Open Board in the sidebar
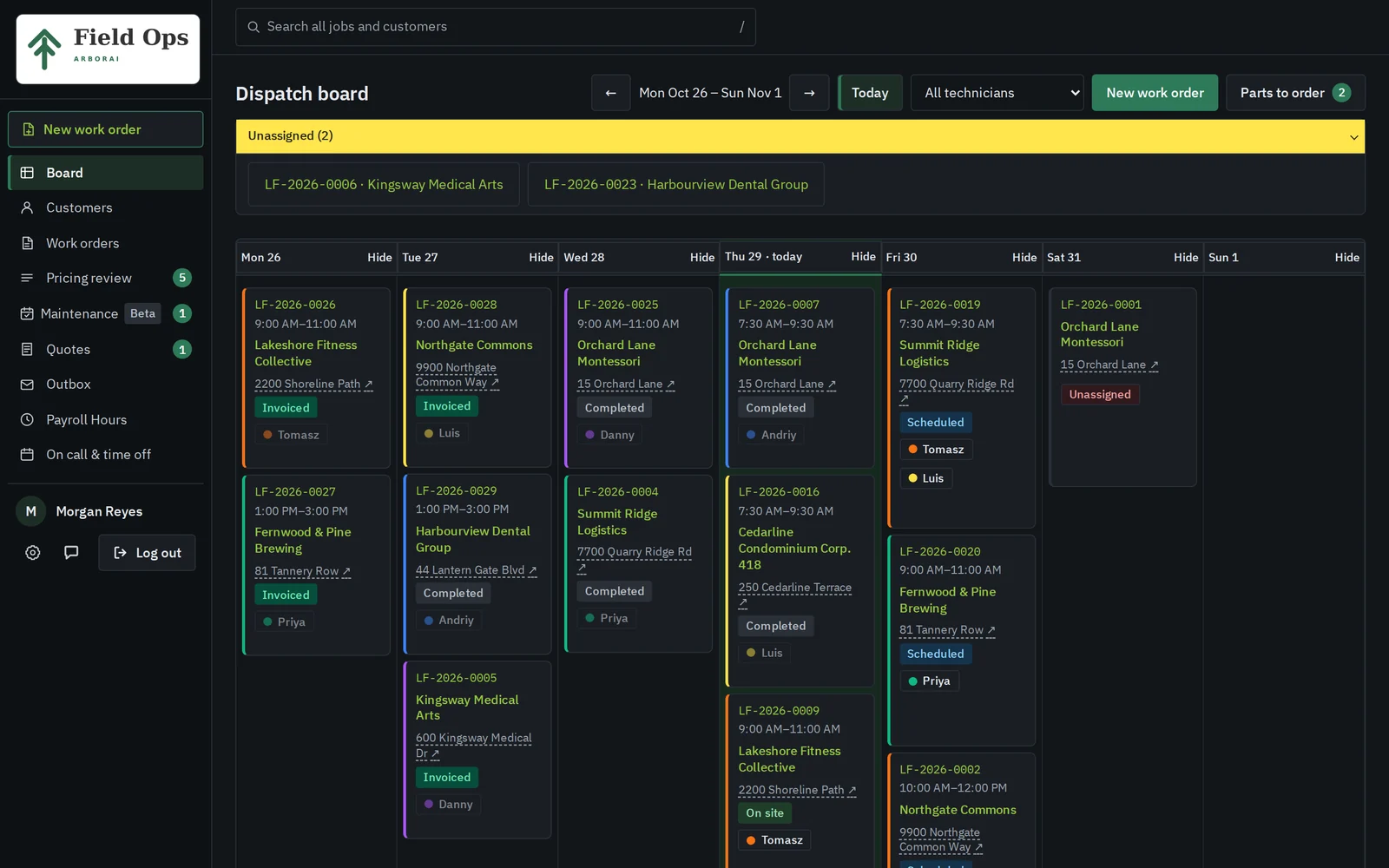 pos(106,173)
